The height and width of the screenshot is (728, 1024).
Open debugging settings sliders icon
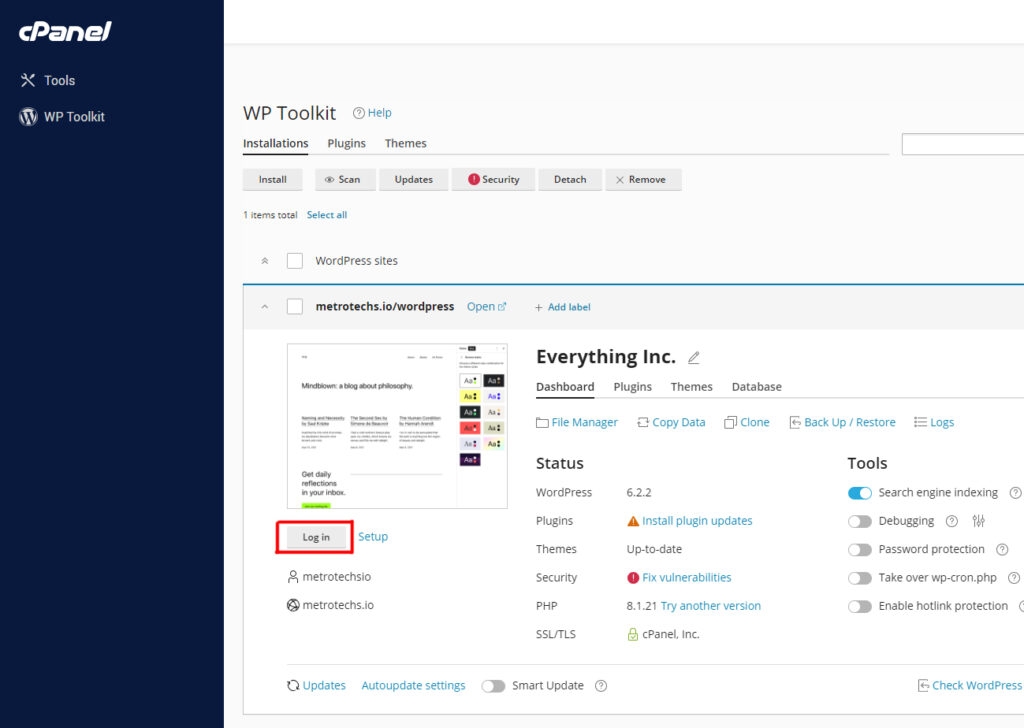coord(978,521)
